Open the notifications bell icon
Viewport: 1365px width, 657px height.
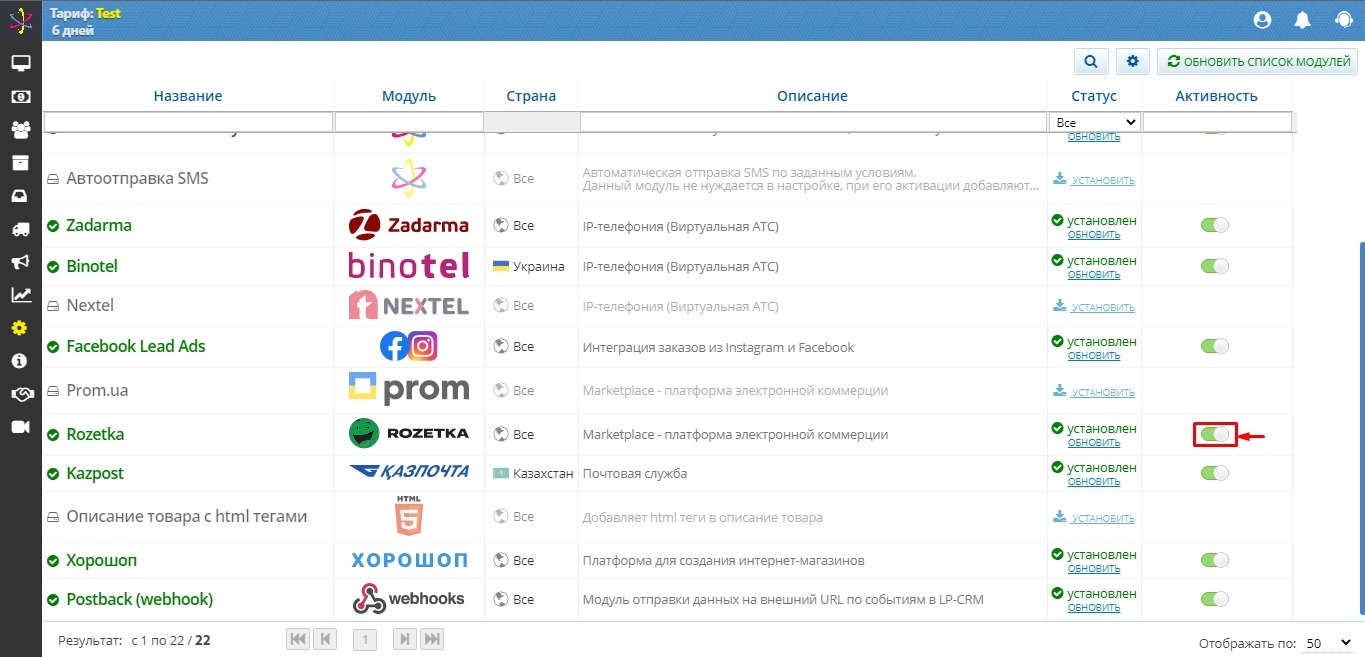[1303, 20]
